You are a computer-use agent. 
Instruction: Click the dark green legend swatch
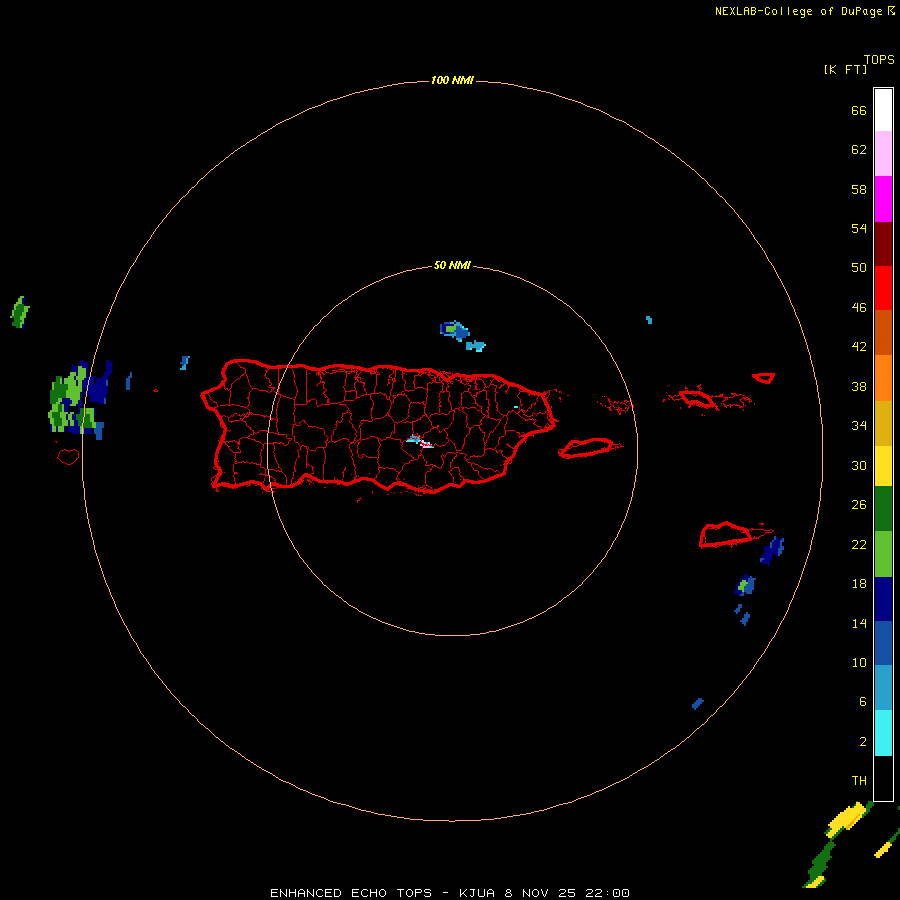coord(883,509)
